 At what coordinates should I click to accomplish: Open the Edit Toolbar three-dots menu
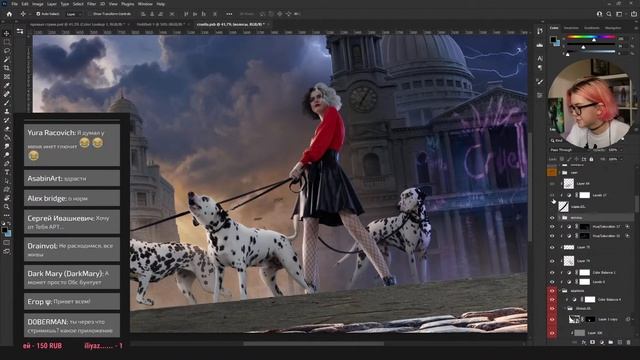coord(7,215)
